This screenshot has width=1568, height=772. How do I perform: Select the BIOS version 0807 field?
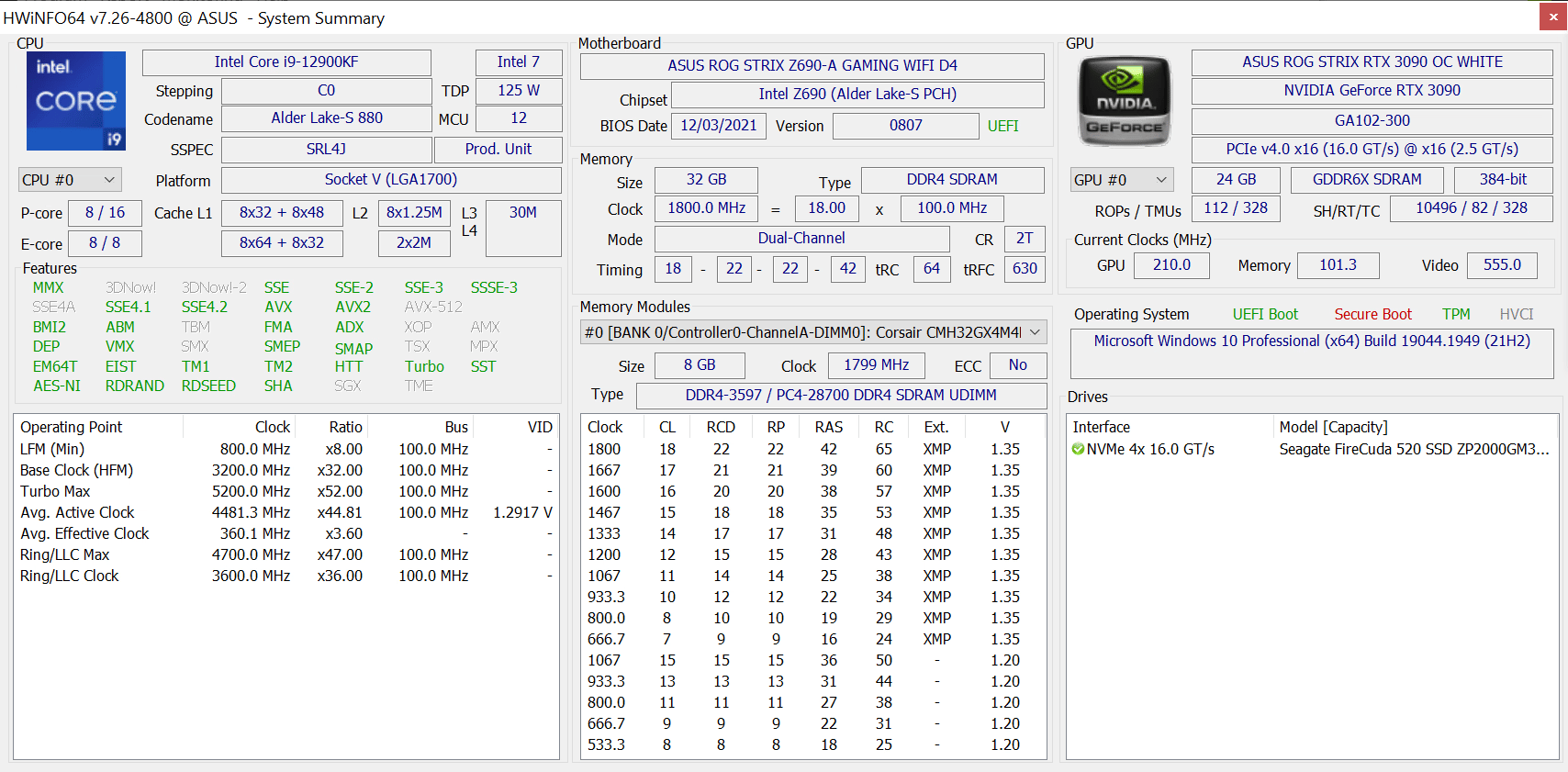906,126
